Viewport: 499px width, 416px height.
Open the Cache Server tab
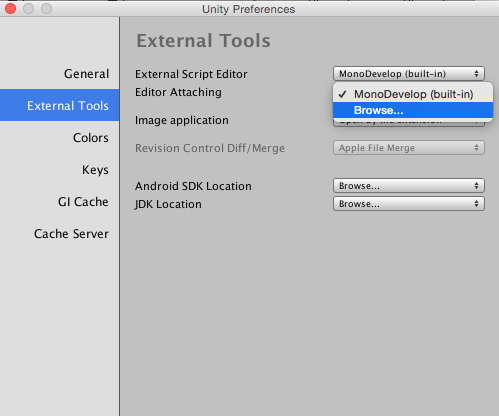[71, 234]
